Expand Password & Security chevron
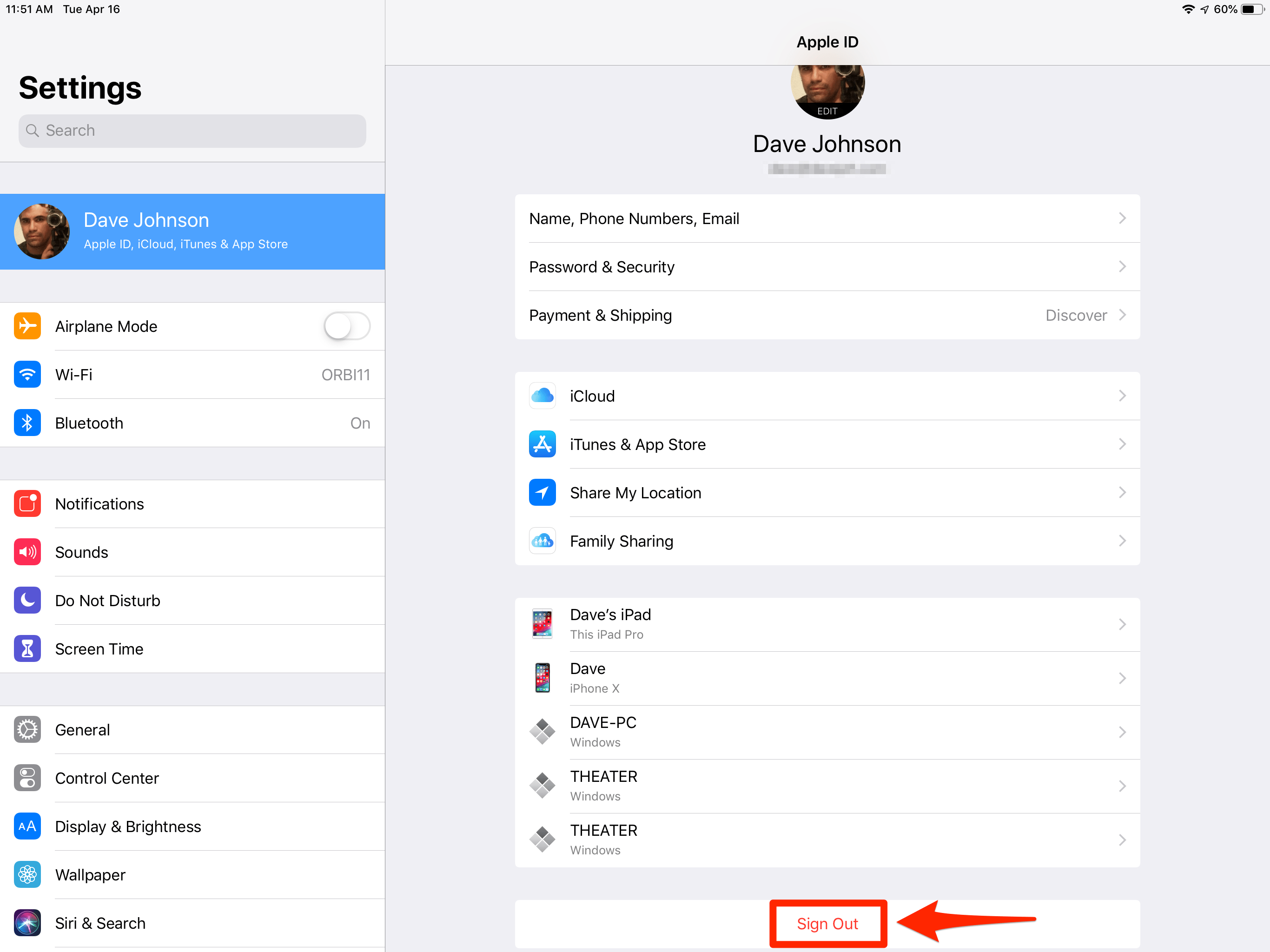 [x=1122, y=267]
